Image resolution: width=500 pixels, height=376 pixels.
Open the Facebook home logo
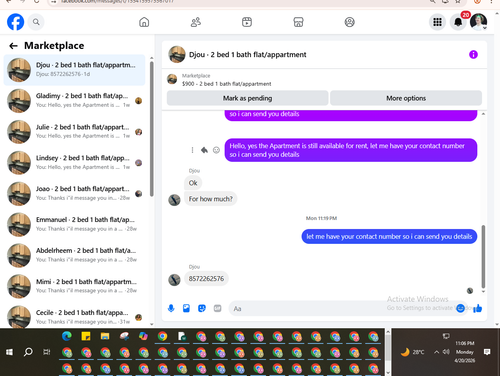point(16,22)
